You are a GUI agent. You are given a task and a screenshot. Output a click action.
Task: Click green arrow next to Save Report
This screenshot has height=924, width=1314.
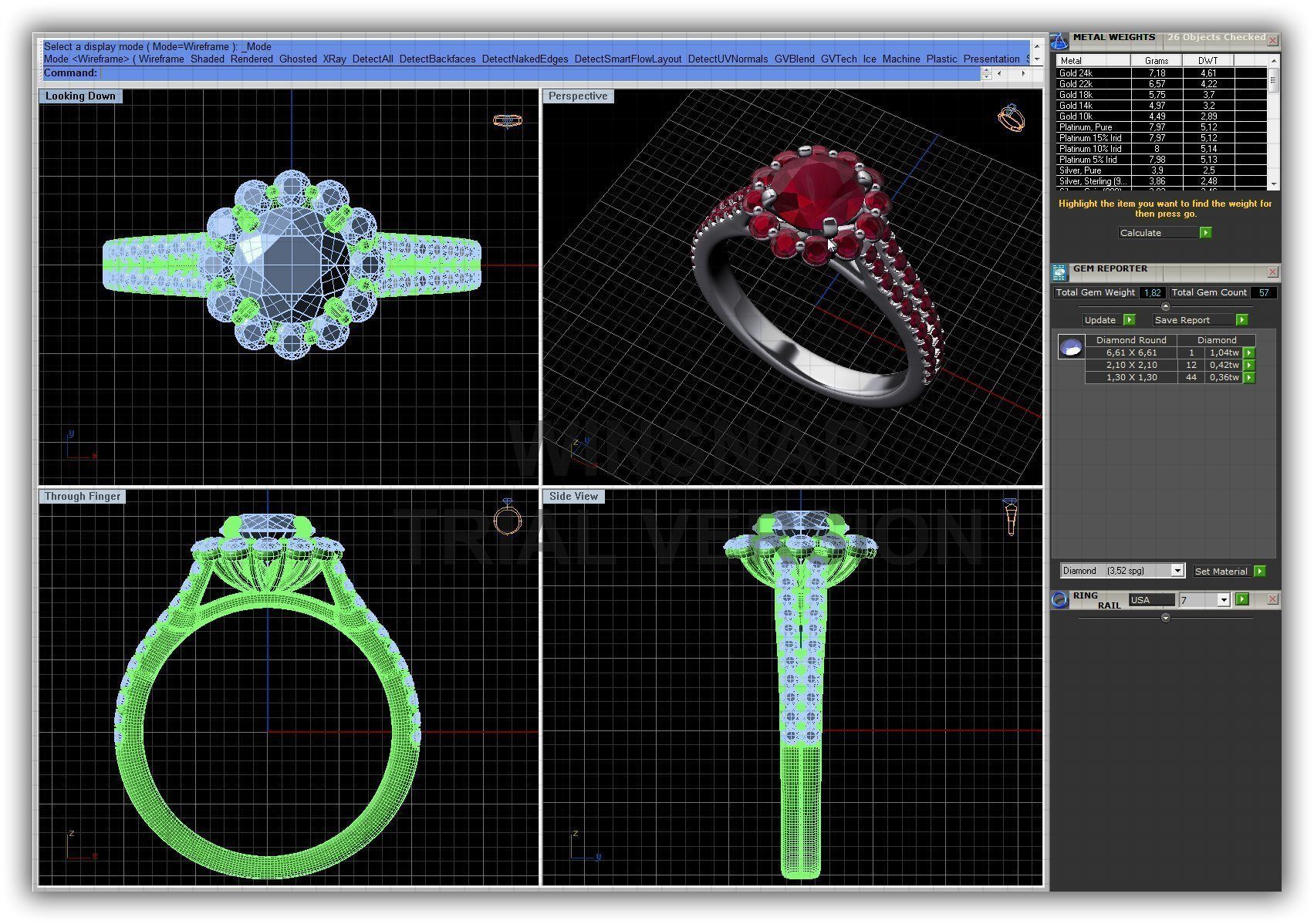(1241, 319)
